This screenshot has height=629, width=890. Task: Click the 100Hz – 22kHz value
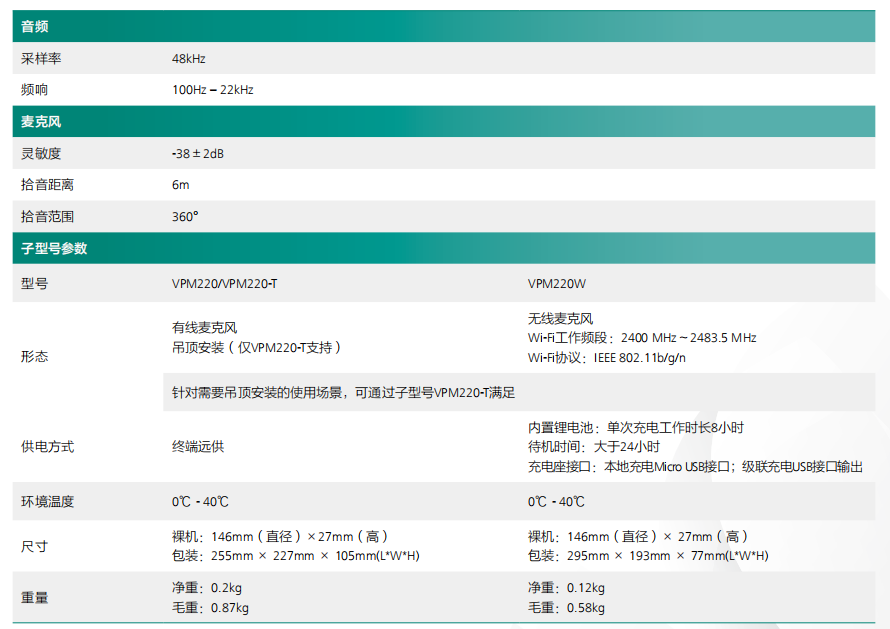point(212,90)
